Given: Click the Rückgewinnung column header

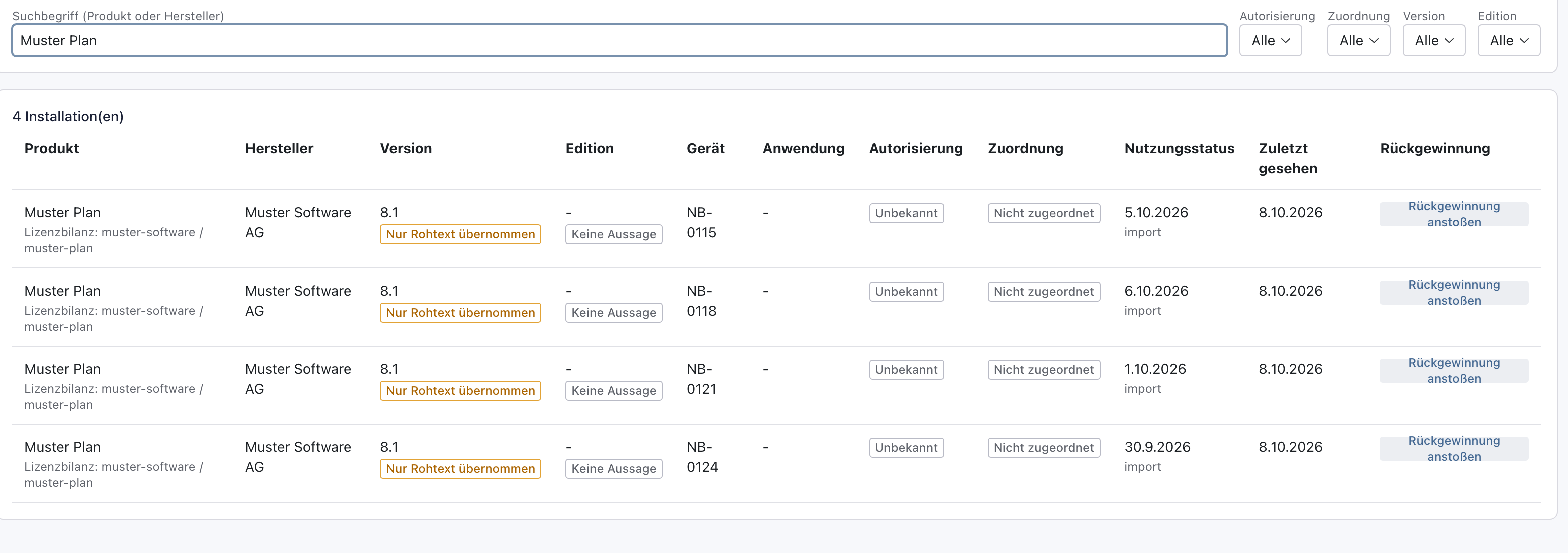Looking at the screenshot, I should tap(1435, 148).
